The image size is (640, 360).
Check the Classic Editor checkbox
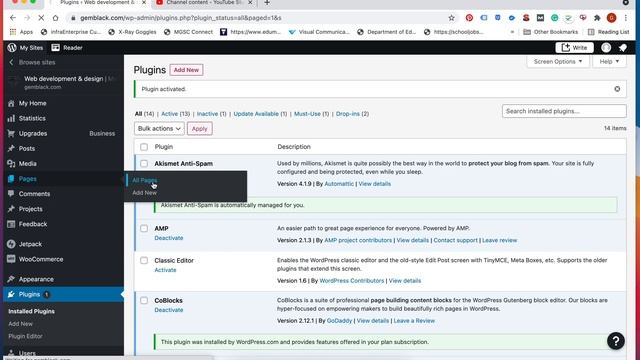pyautogui.click(x=144, y=260)
